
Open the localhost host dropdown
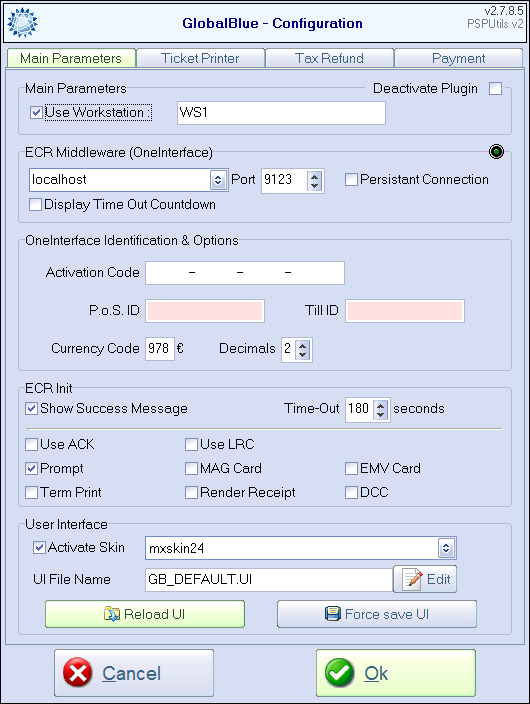[218, 180]
